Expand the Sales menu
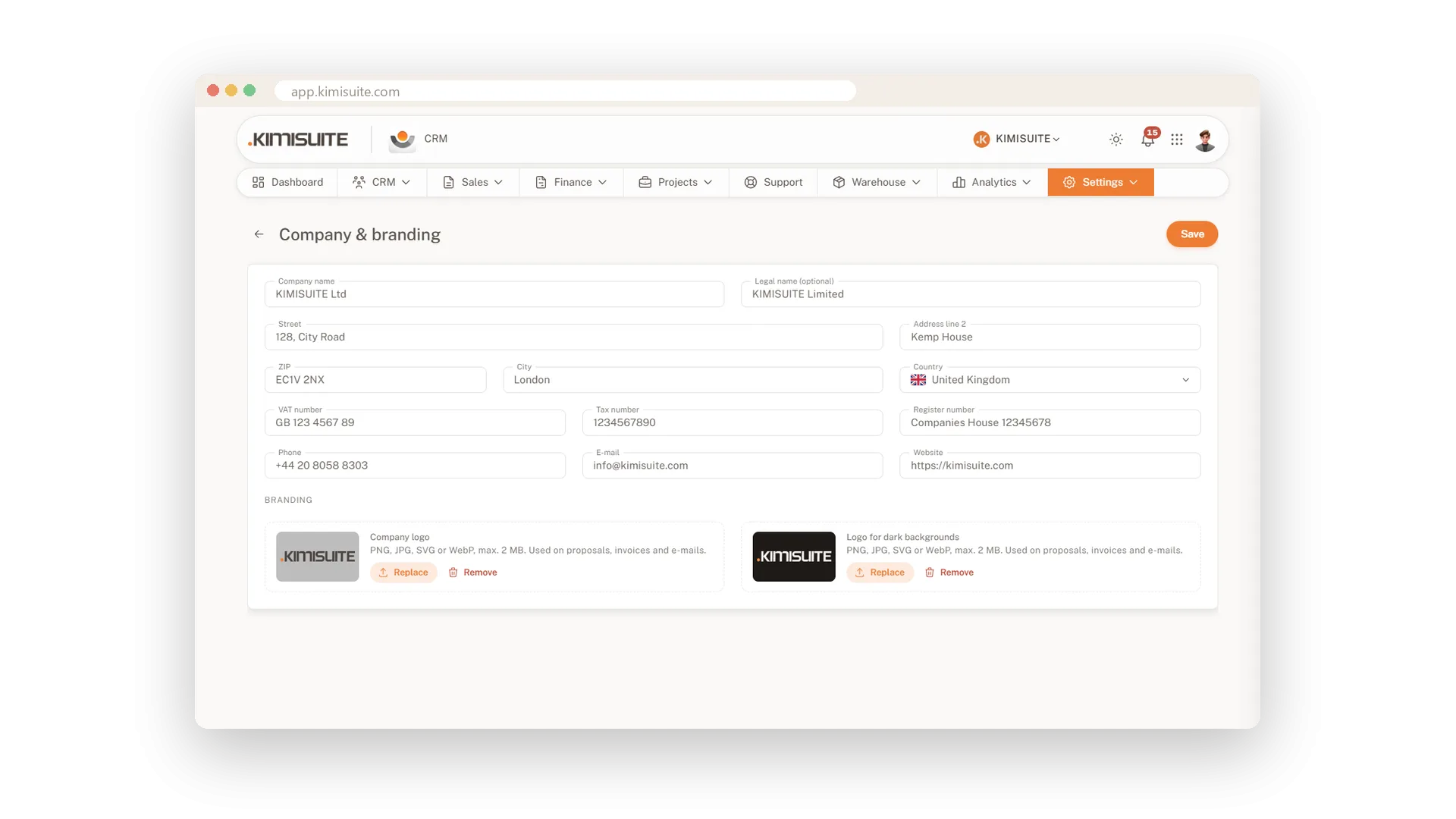 [x=472, y=182]
